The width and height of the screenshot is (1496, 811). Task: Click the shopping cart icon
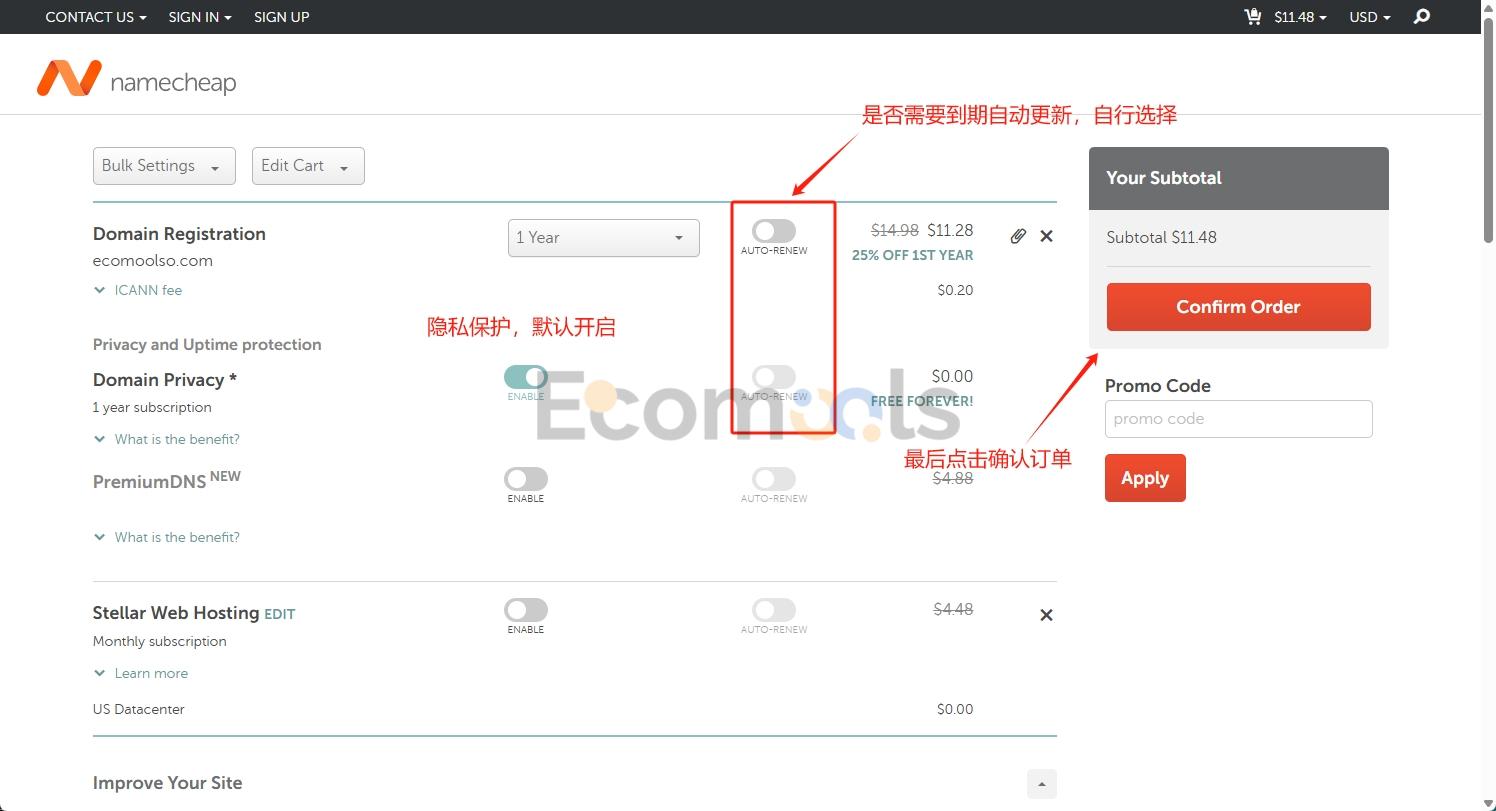click(x=1253, y=17)
